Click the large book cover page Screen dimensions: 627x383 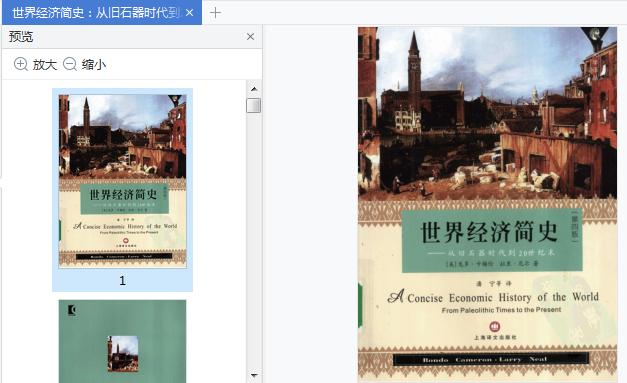[487, 204]
